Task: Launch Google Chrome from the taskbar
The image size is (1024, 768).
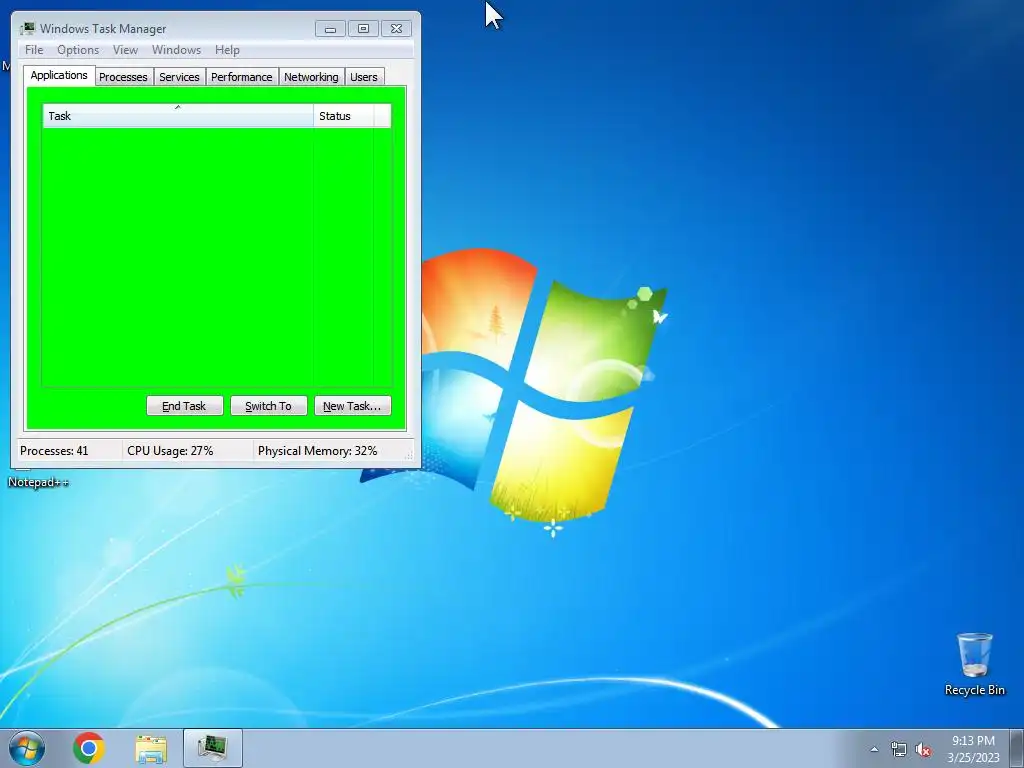Action: click(89, 748)
